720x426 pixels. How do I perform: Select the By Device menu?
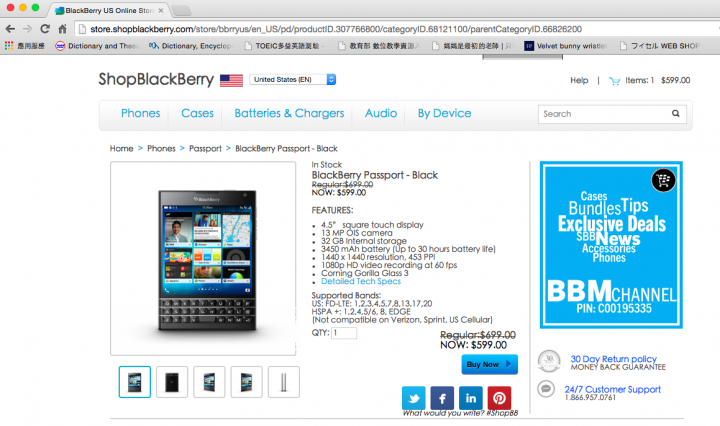pyautogui.click(x=444, y=113)
